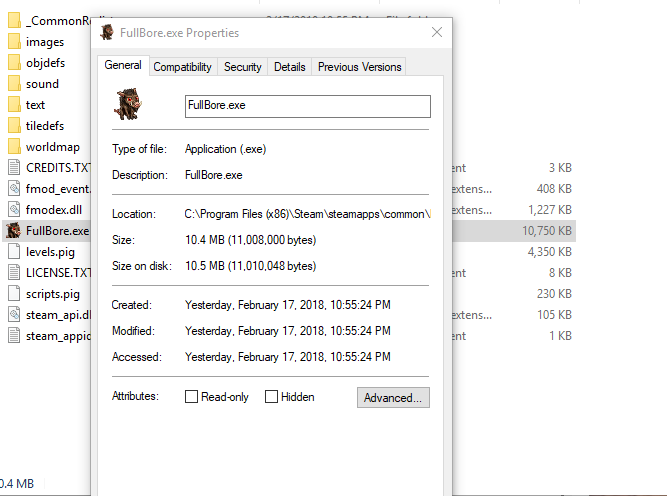Open the Security tab
This screenshot has height=496, width=667.
[243, 67]
